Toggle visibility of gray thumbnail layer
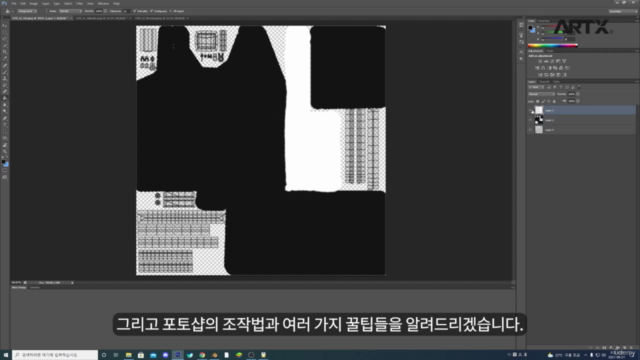 [x=531, y=130]
